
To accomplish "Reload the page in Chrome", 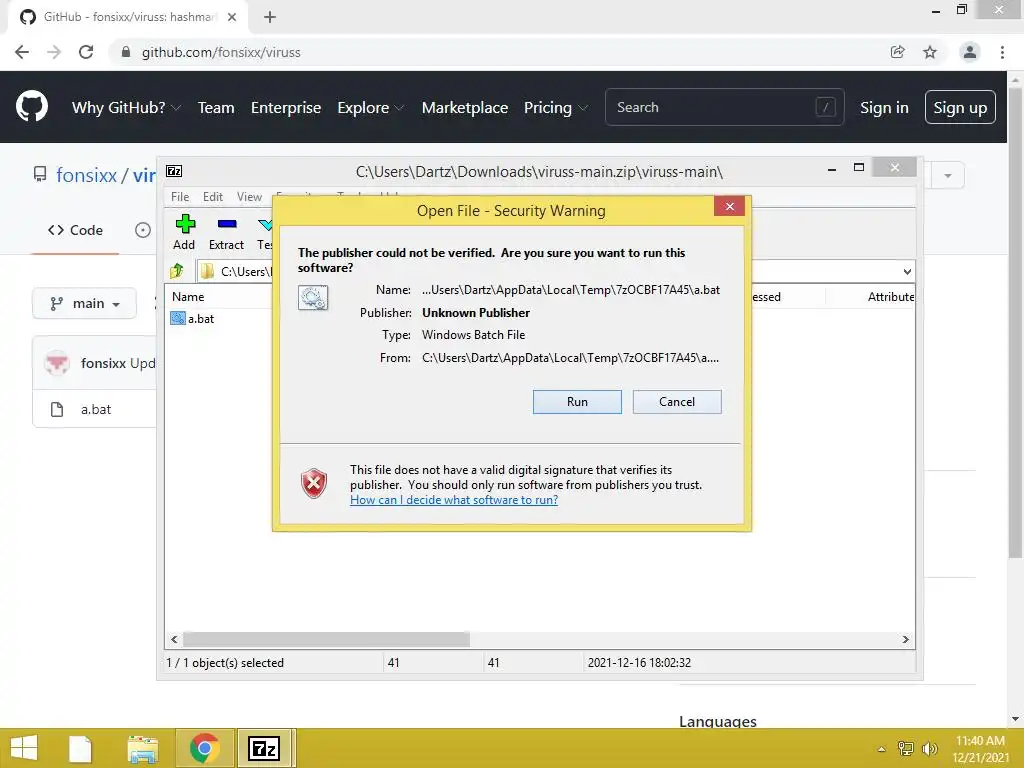I will coord(86,52).
